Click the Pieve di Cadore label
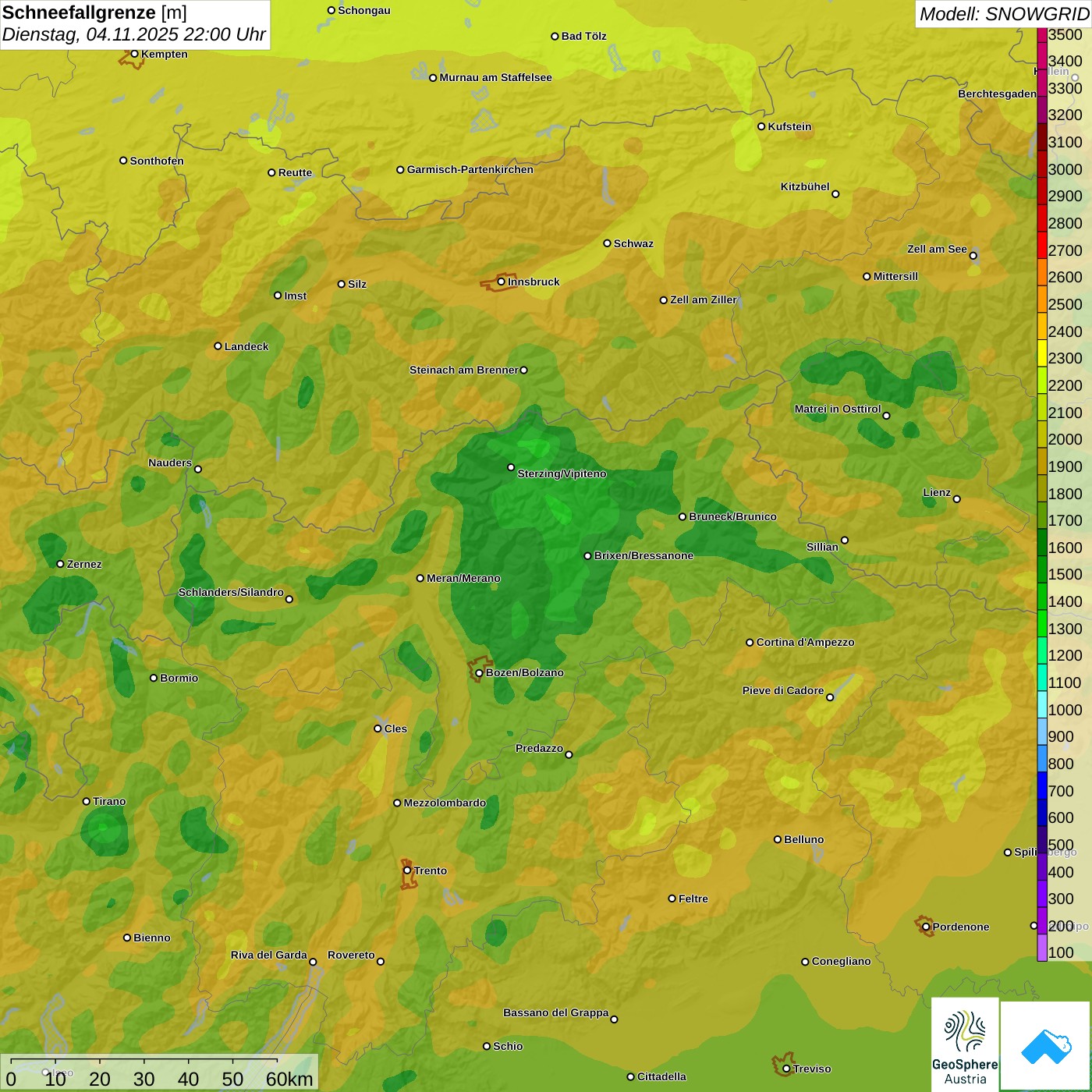 783,690
